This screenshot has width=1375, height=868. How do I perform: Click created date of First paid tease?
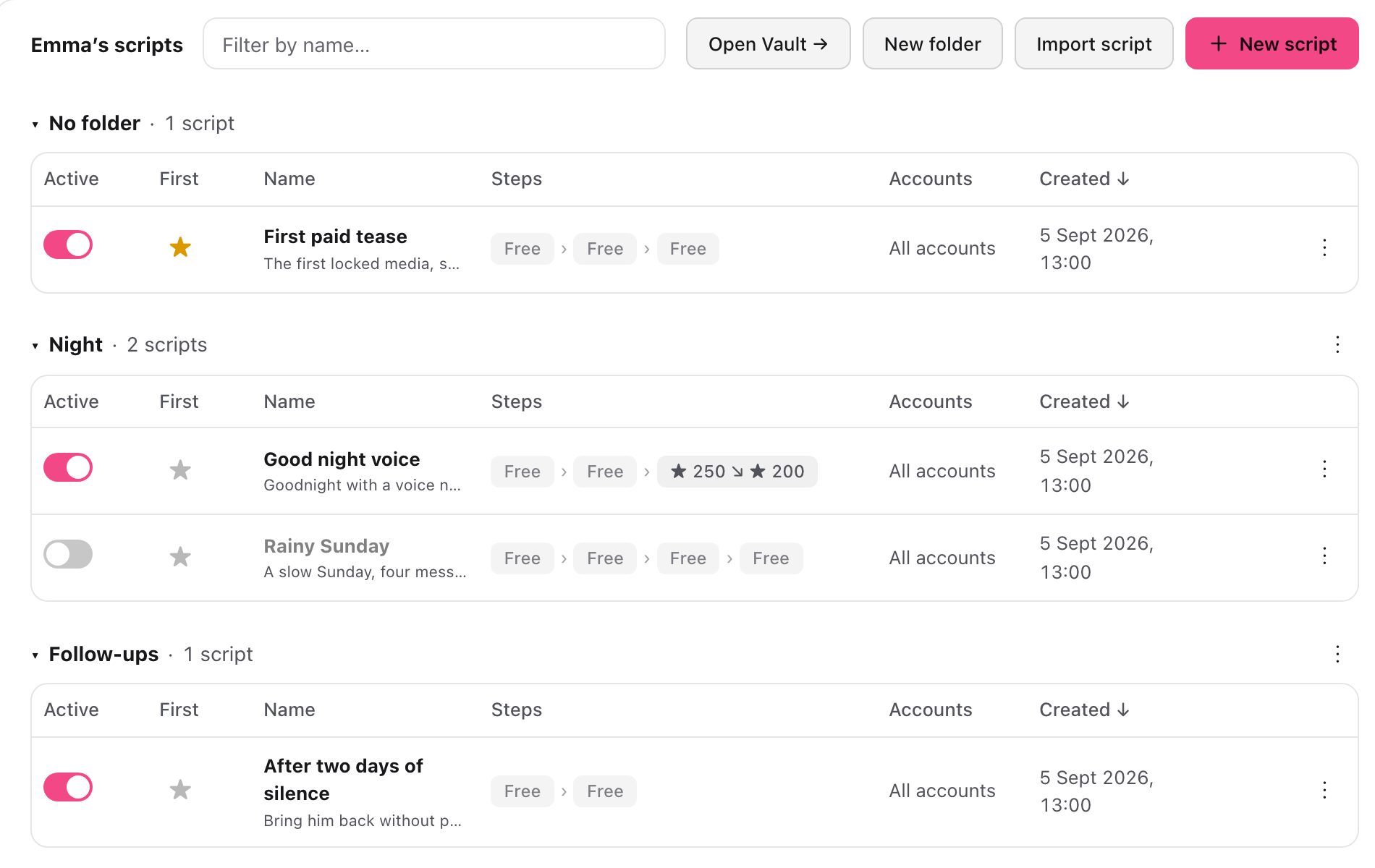coord(1096,249)
